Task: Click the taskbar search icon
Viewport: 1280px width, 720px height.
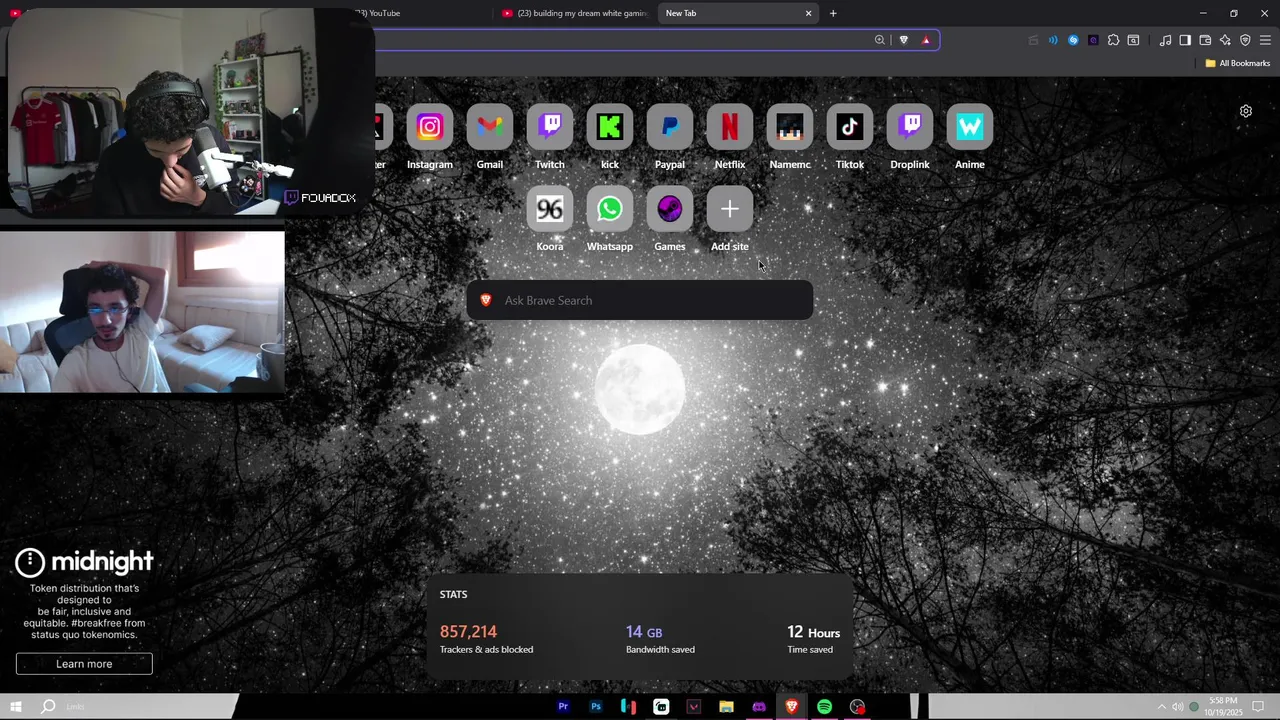Action: point(47,707)
